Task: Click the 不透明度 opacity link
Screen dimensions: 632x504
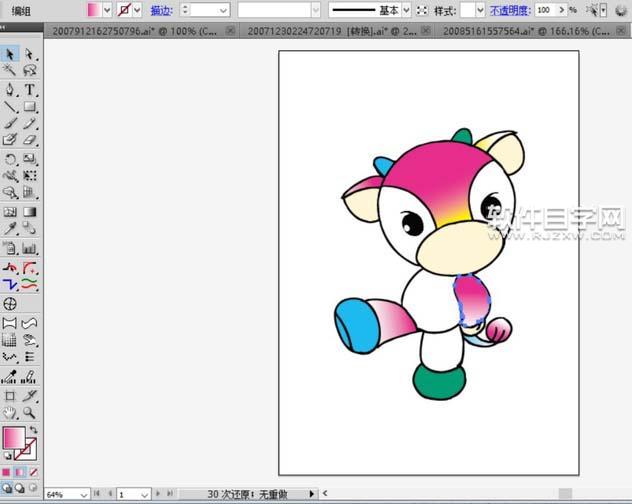Action: [509, 9]
